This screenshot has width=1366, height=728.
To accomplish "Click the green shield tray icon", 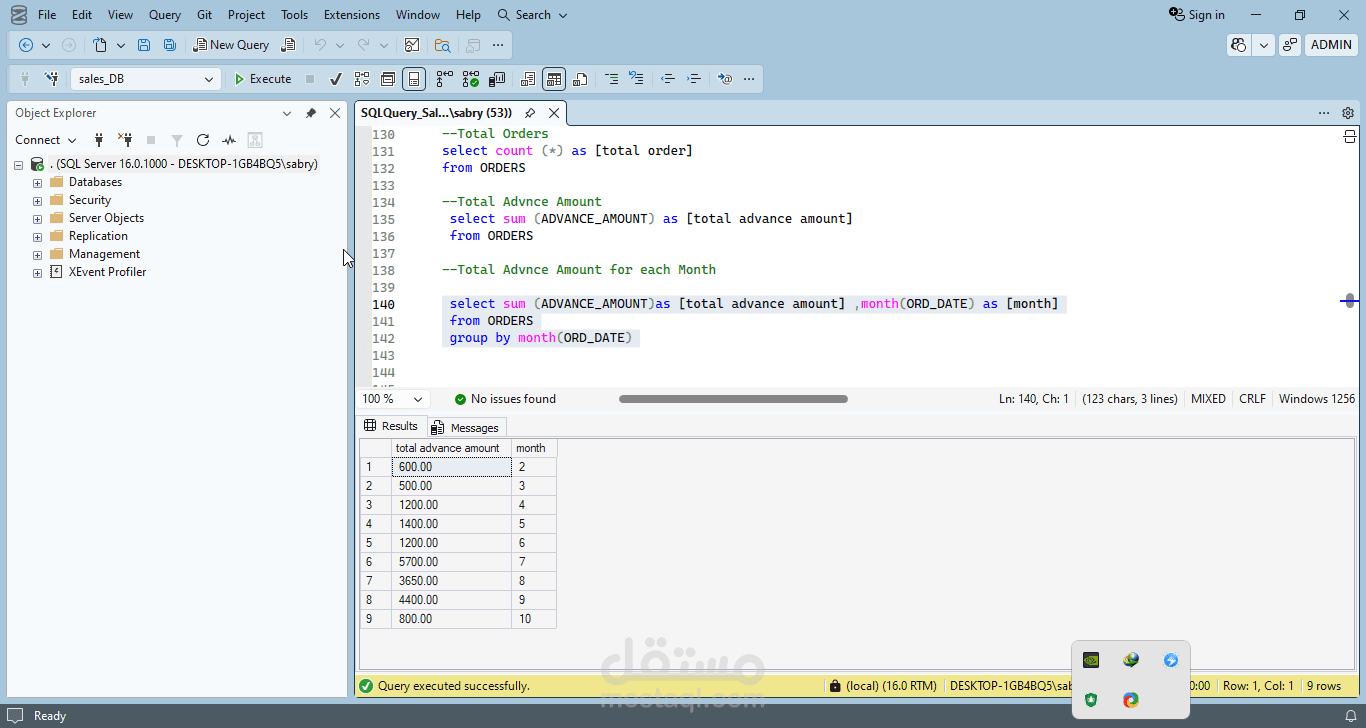I will 1091,700.
